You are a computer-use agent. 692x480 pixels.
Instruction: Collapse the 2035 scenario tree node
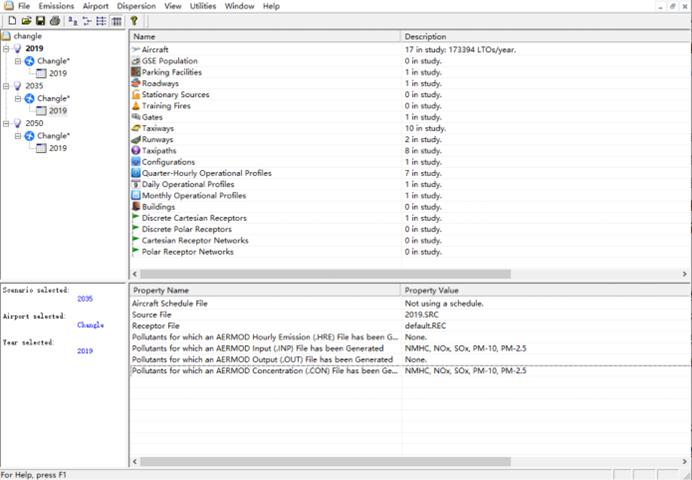point(6,86)
